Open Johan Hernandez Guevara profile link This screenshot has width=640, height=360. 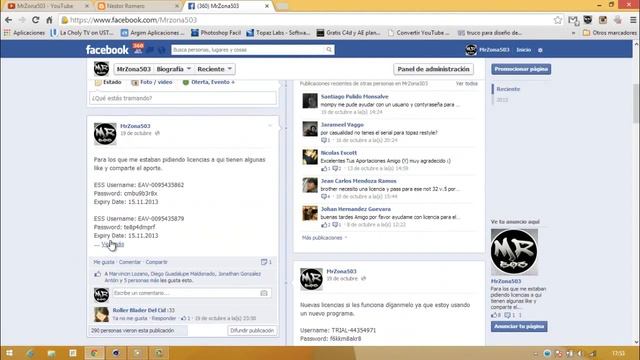click(x=356, y=209)
